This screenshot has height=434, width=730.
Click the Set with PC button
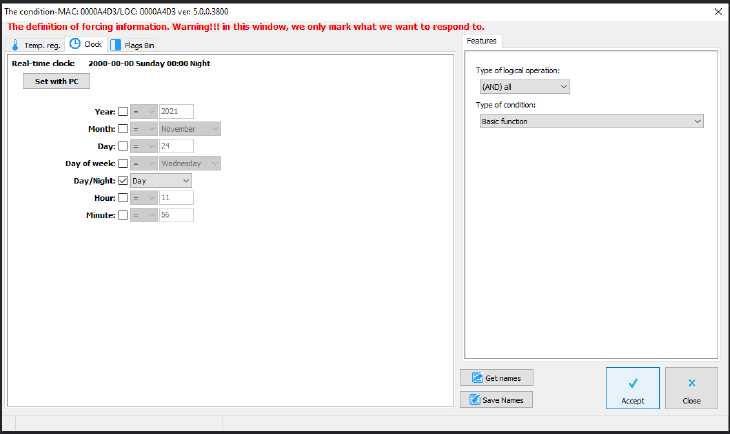pos(56,81)
